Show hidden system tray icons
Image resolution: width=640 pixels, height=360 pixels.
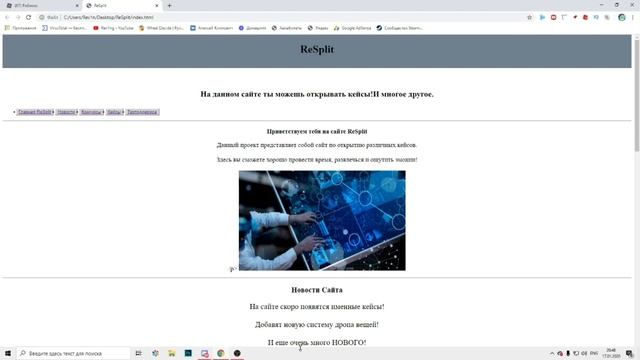coord(552,353)
